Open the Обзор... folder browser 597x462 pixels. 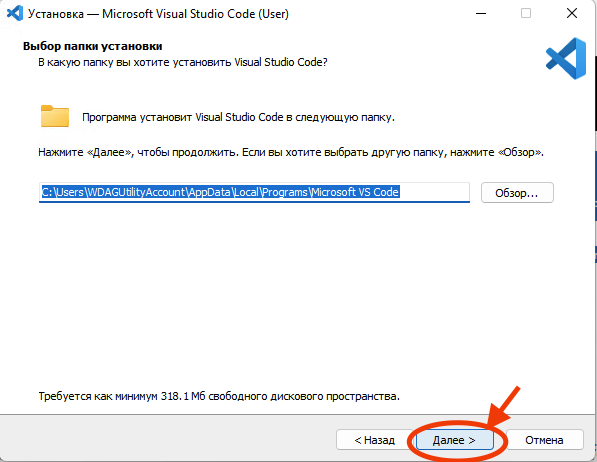(x=517, y=193)
